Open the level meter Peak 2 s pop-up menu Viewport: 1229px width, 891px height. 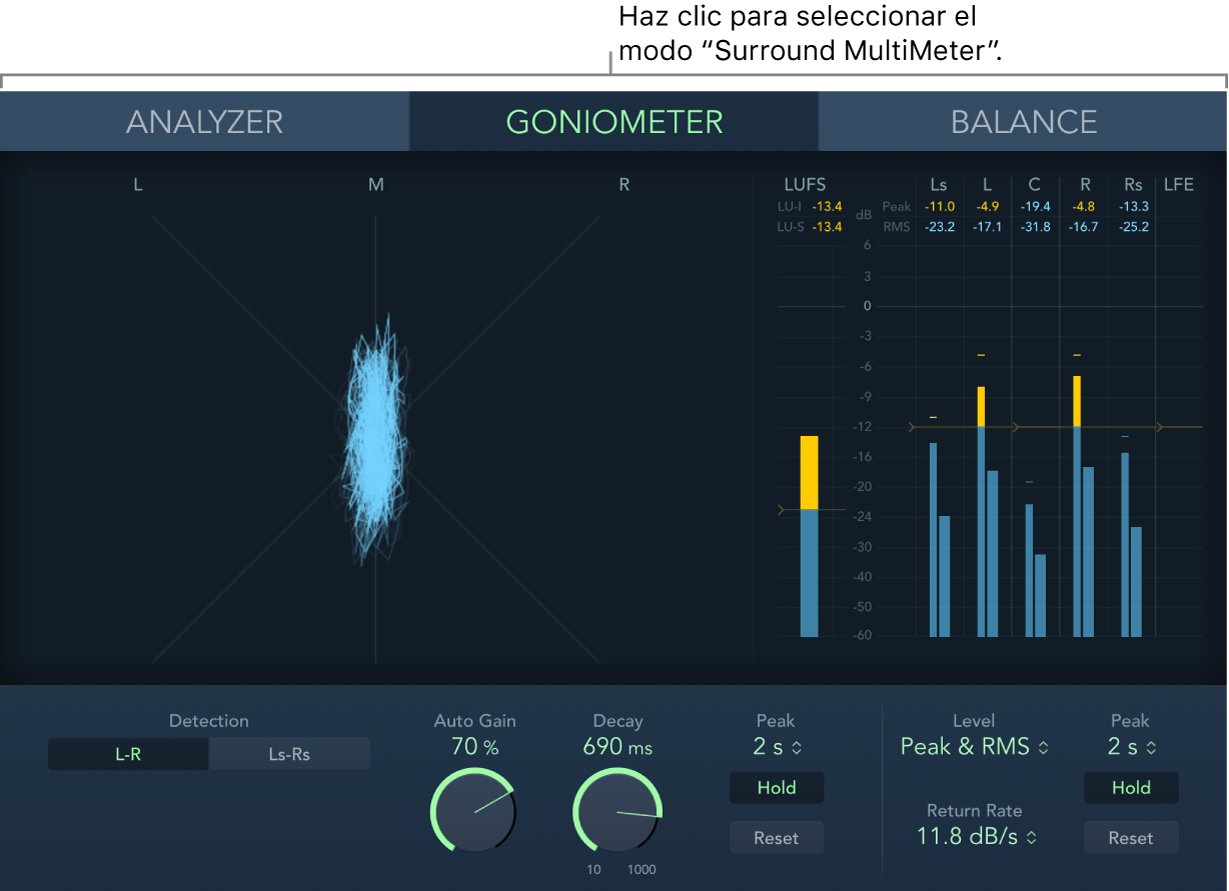tap(1130, 747)
